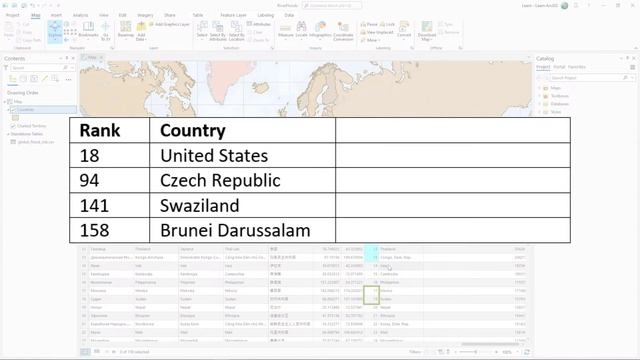The width and height of the screenshot is (640, 360).
Task: Click the table horizontal scrollbar
Action: [490, 344]
